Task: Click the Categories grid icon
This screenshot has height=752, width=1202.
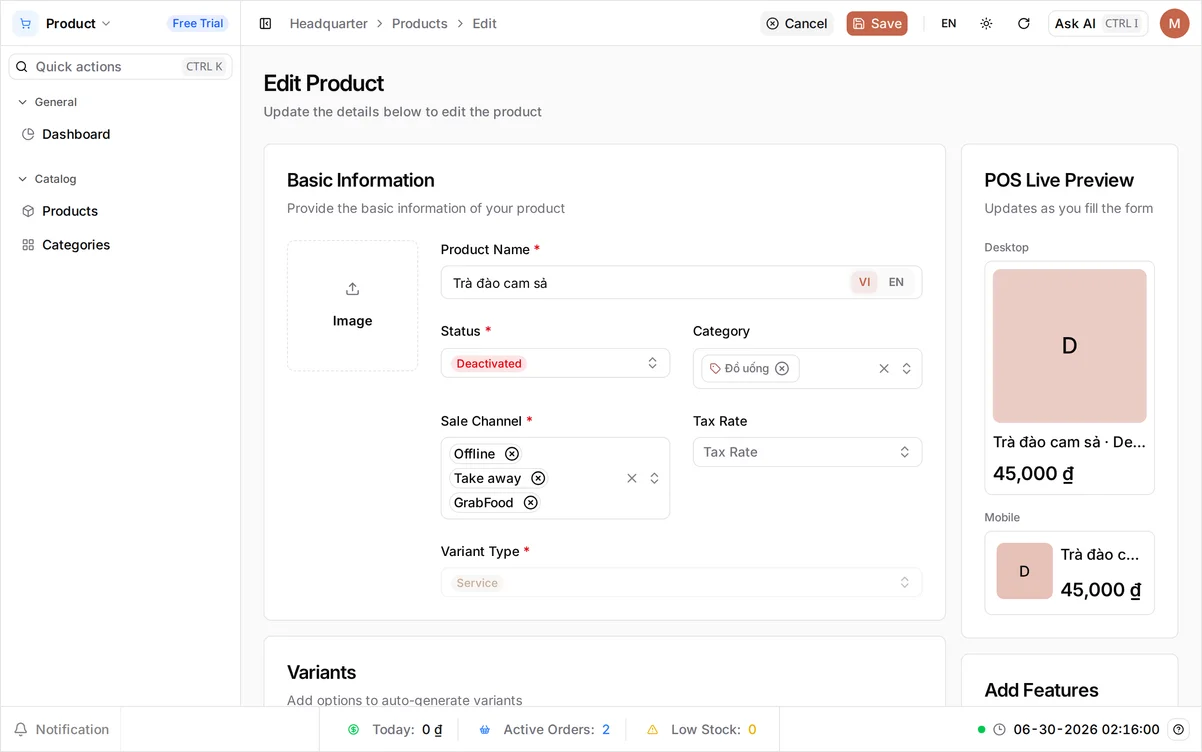Action: point(28,245)
